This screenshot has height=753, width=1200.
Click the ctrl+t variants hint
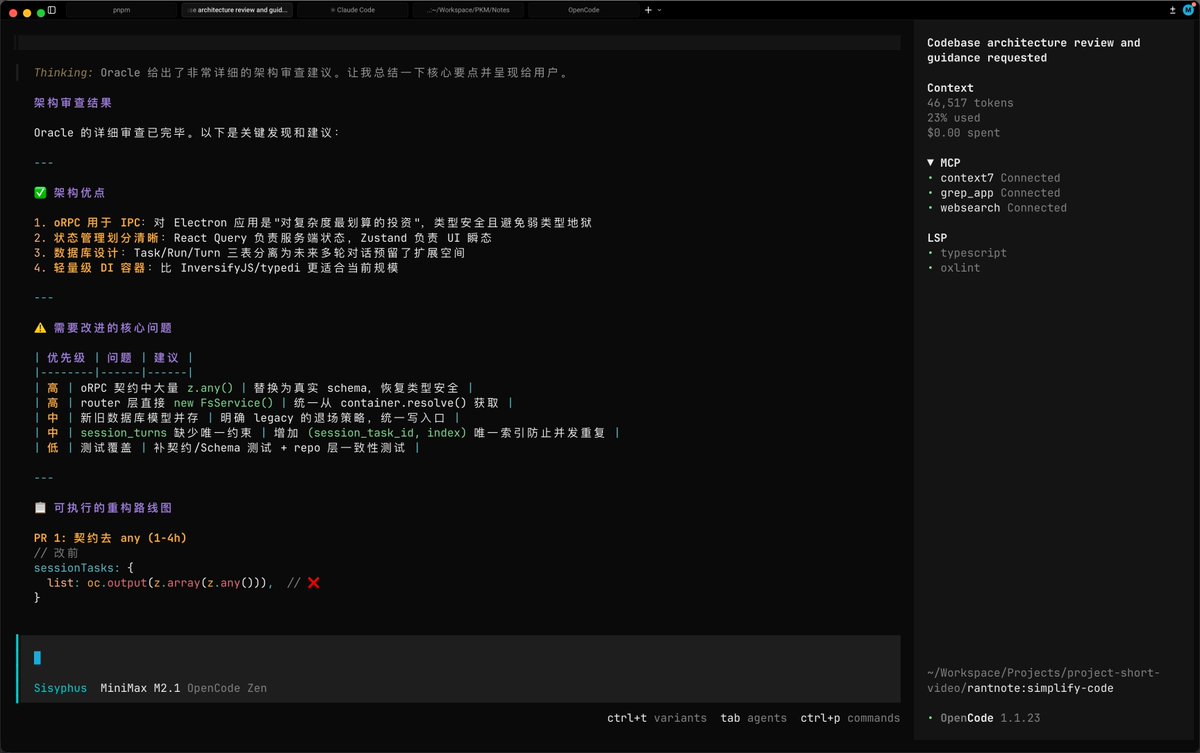tap(656, 718)
